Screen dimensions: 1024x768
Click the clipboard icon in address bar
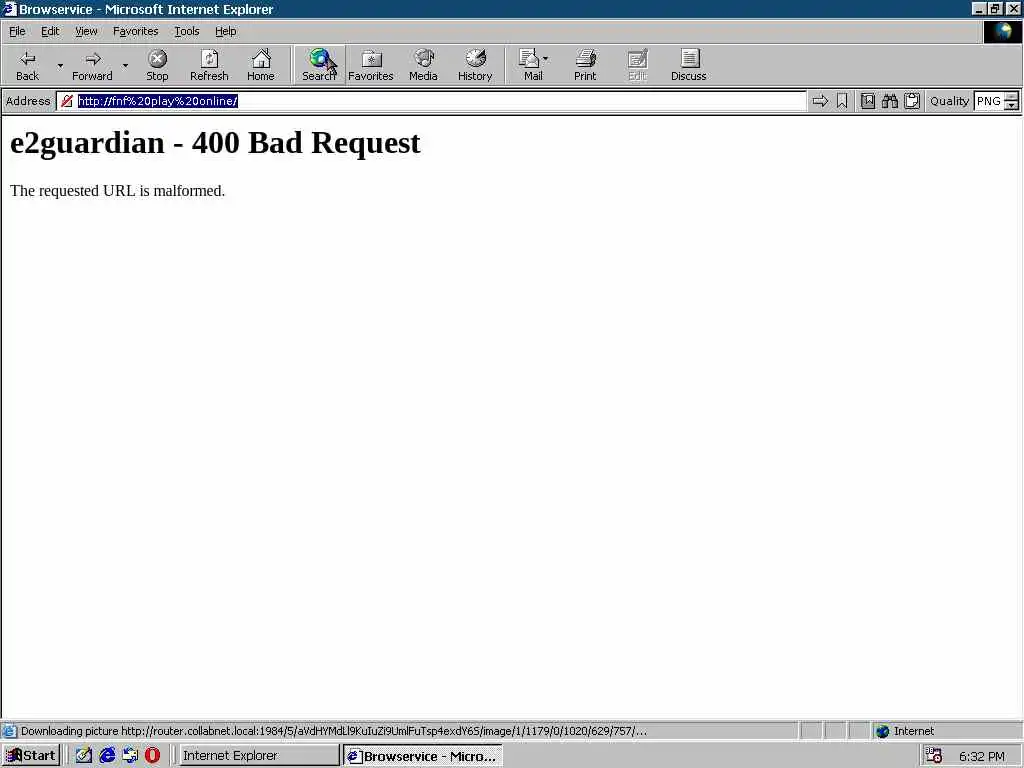tap(912, 101)
